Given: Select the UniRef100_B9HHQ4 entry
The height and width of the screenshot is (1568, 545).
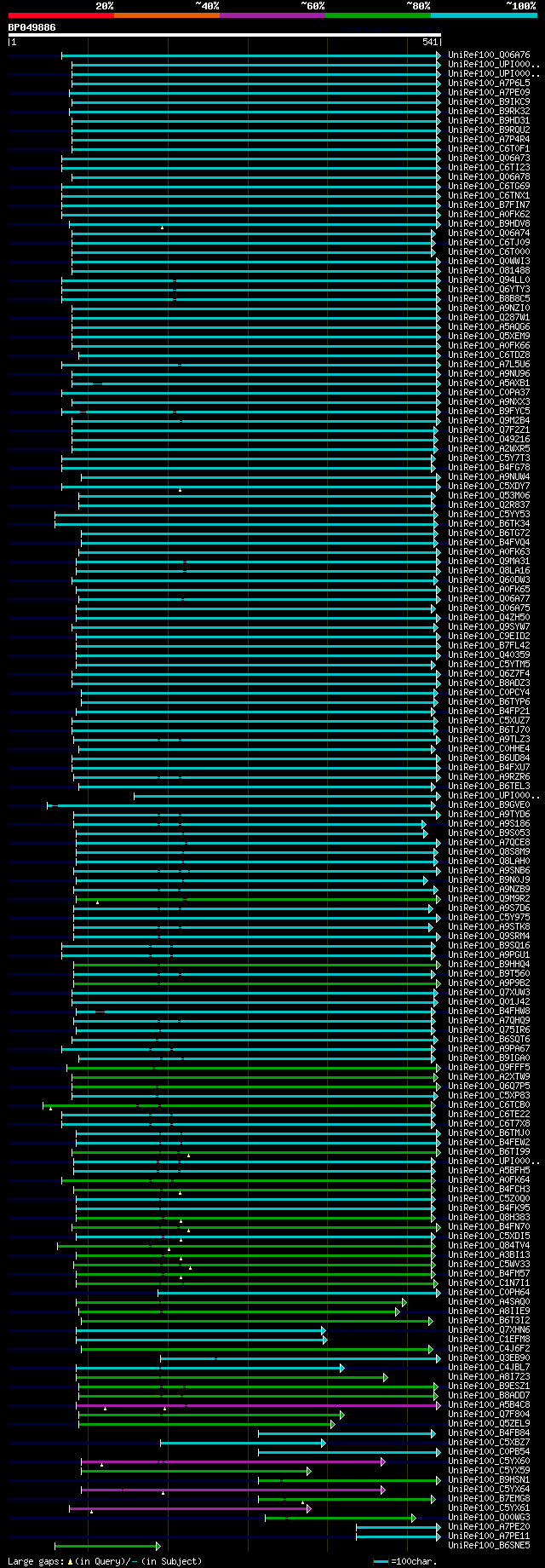Looking at the screenshot, I should pyautogui.click(x=489, y=965).
